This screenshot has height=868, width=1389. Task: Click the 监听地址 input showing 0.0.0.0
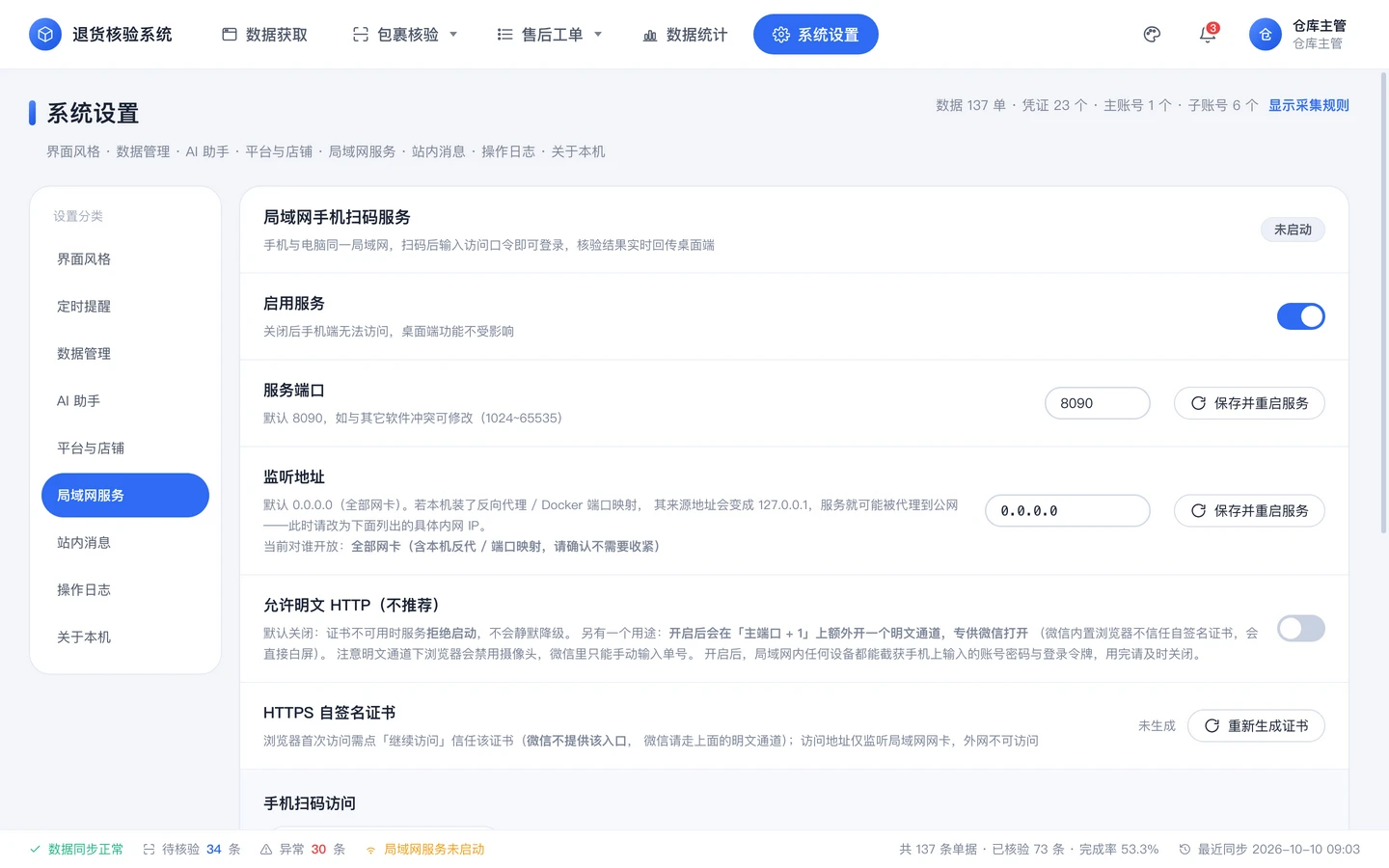1068,511
